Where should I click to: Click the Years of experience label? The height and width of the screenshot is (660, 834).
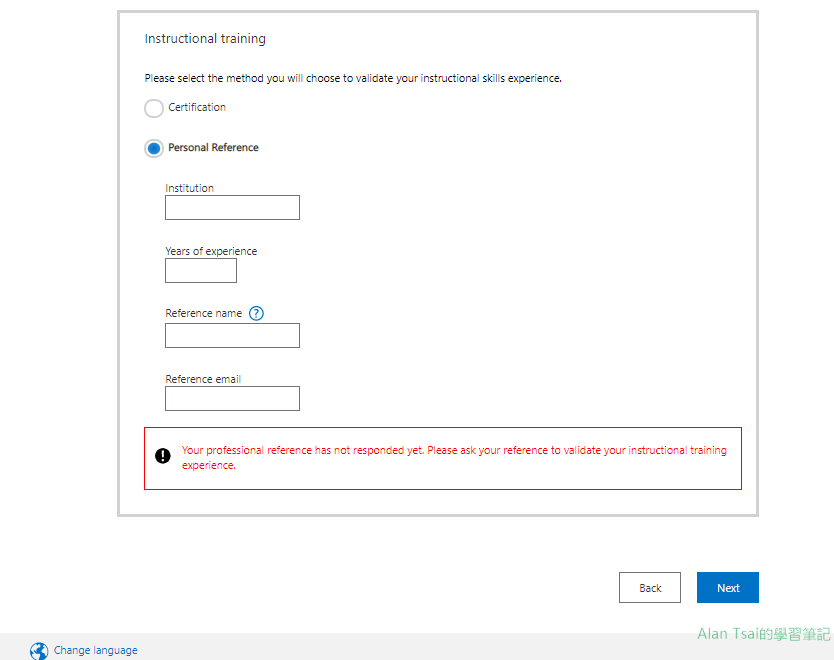[211, 251]
